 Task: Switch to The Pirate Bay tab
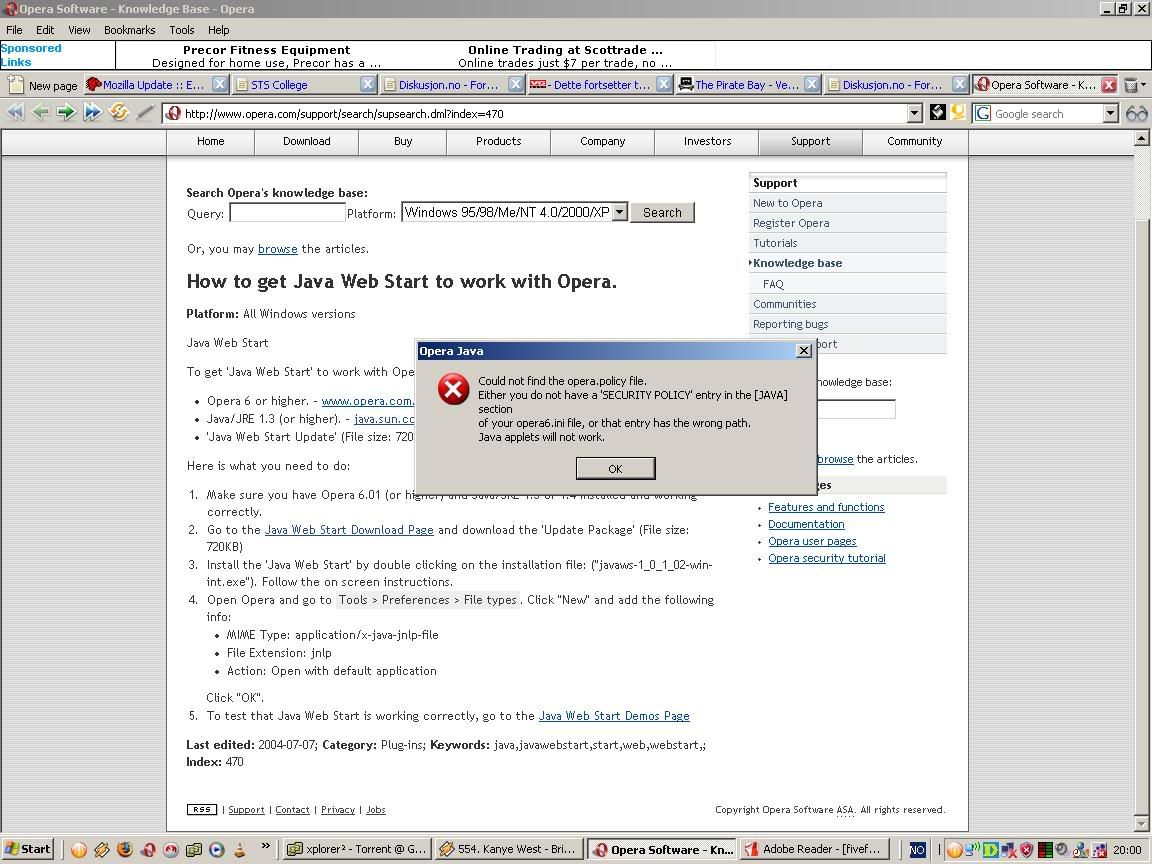tap(746, 84)
